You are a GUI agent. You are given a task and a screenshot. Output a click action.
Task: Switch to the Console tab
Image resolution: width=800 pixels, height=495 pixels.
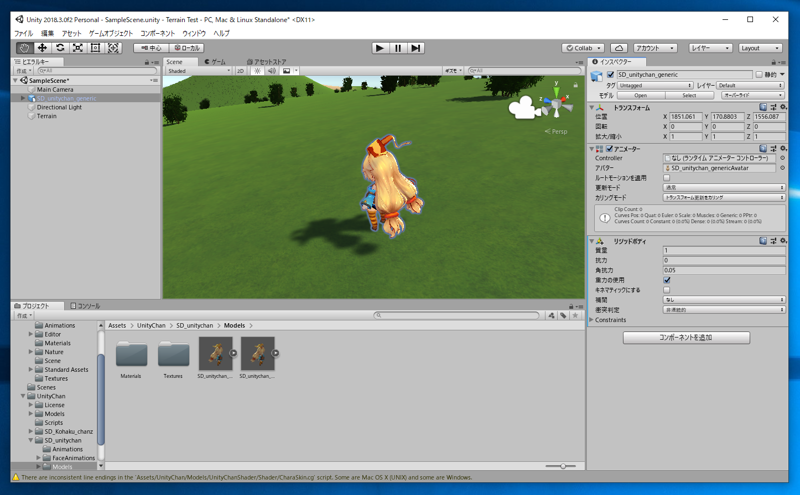(85, 306)
